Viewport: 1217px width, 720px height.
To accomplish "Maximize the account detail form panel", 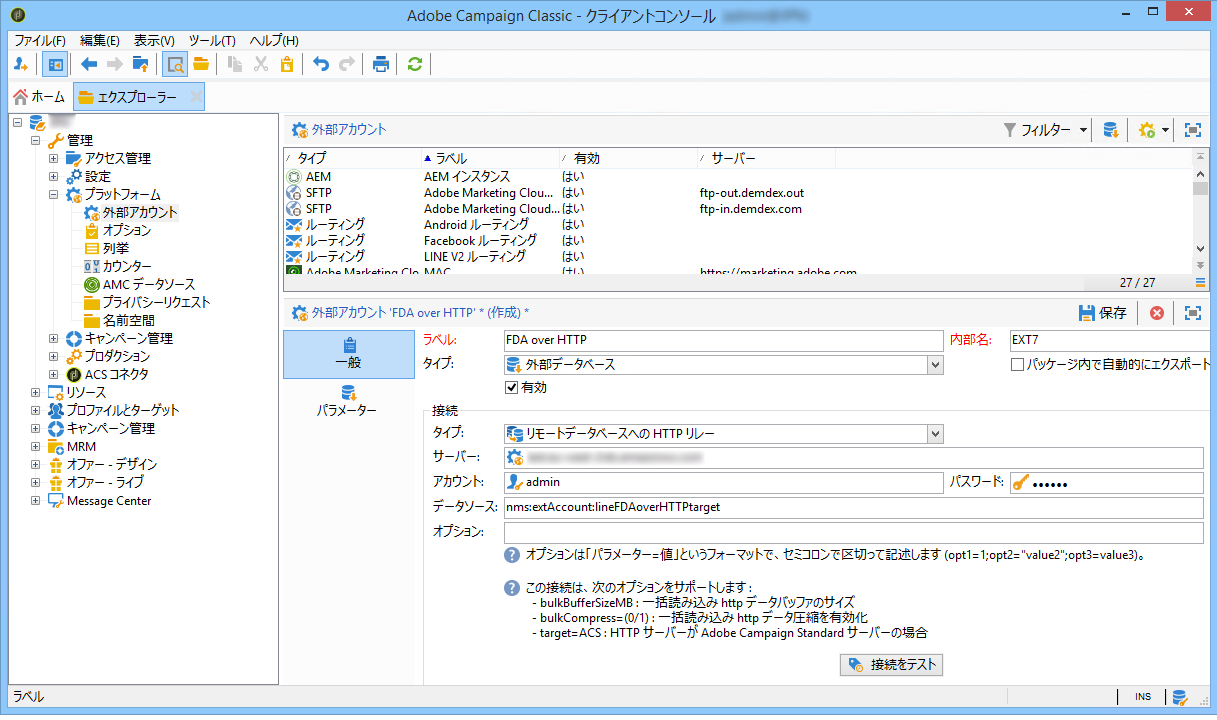I will [1192, 313].
